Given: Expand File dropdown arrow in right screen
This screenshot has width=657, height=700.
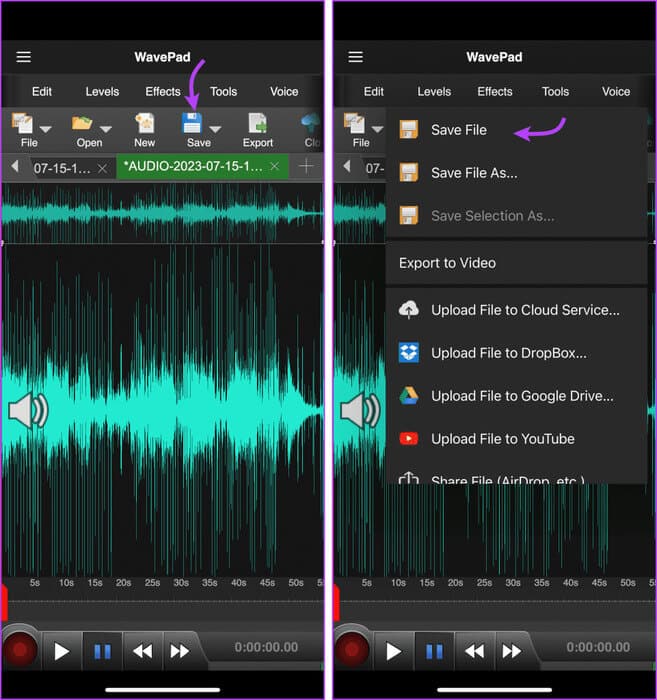Looking at the screenshot, I should pyautogui.click(x=378, y=129).
